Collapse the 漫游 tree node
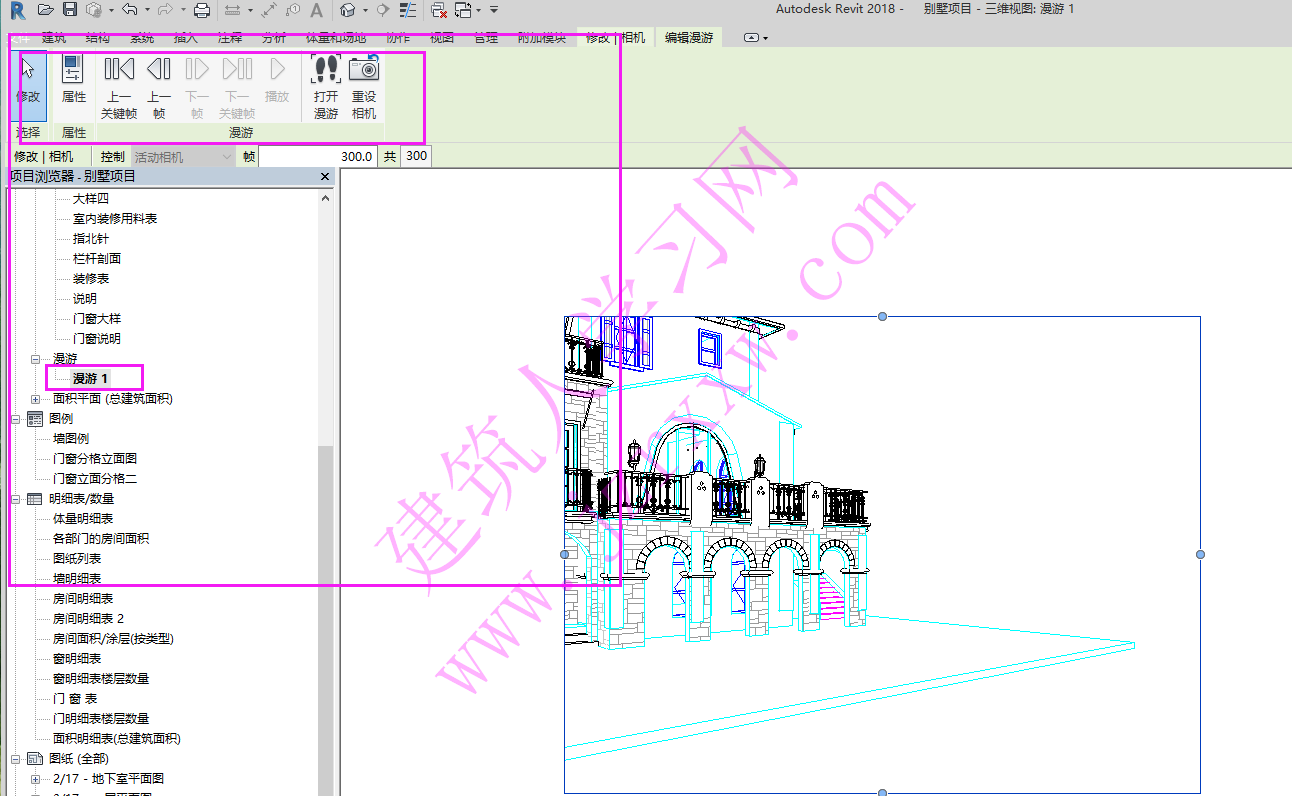This screenshot has width=1292, height=796. pyautogui.click(x=36, y=359)
